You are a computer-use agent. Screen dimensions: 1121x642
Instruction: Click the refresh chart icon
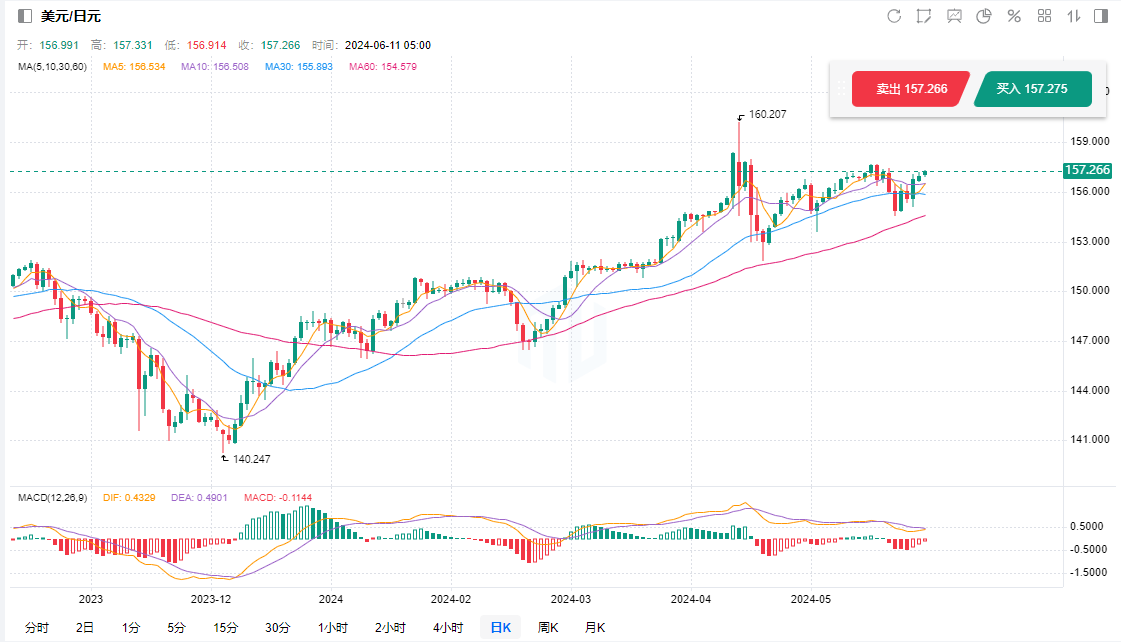click(x=894, y=16)
